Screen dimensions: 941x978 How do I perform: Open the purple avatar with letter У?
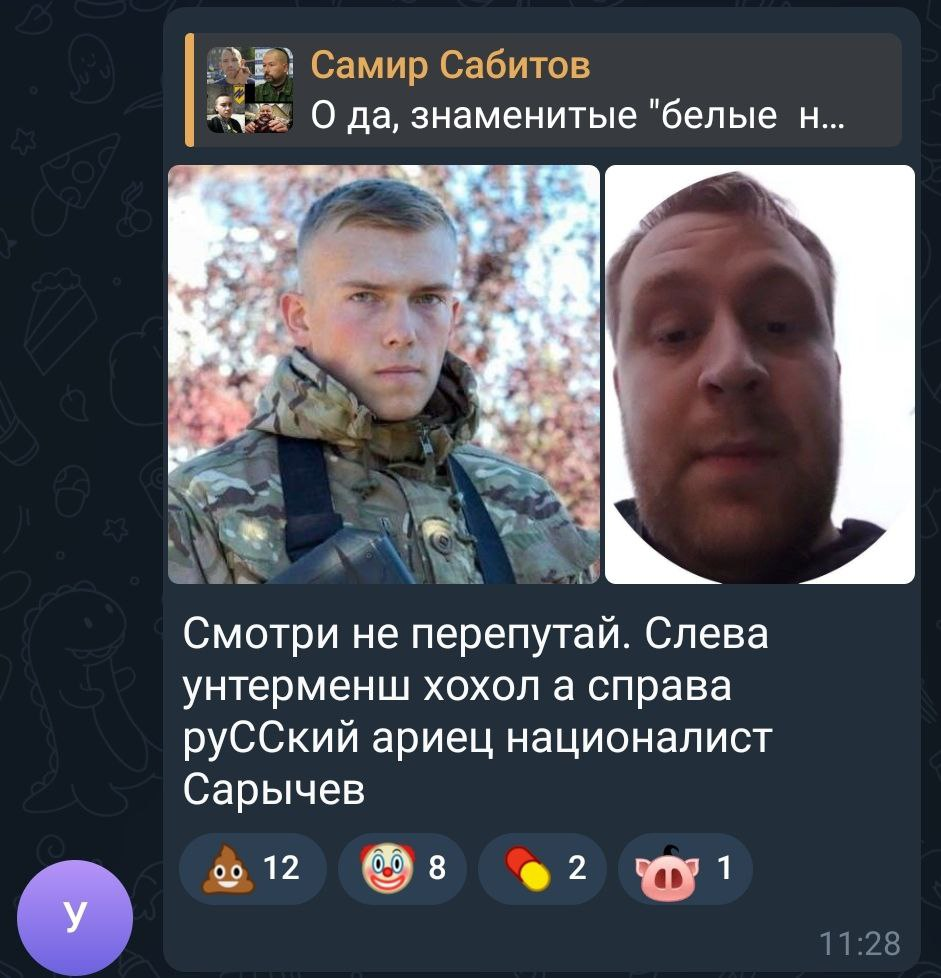click(75, 917)
